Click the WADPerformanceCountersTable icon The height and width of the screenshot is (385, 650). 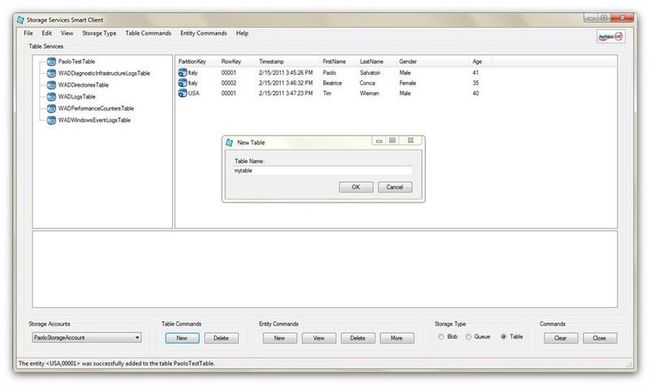51,109
